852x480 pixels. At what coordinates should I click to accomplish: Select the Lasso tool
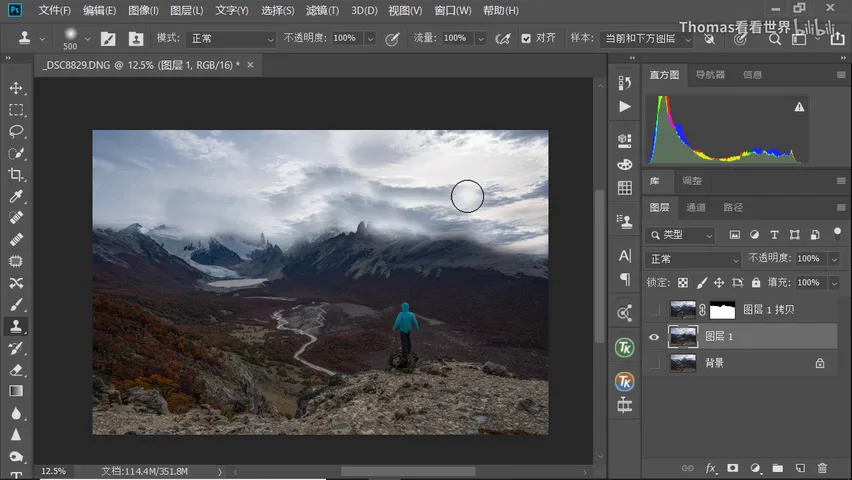16,132
